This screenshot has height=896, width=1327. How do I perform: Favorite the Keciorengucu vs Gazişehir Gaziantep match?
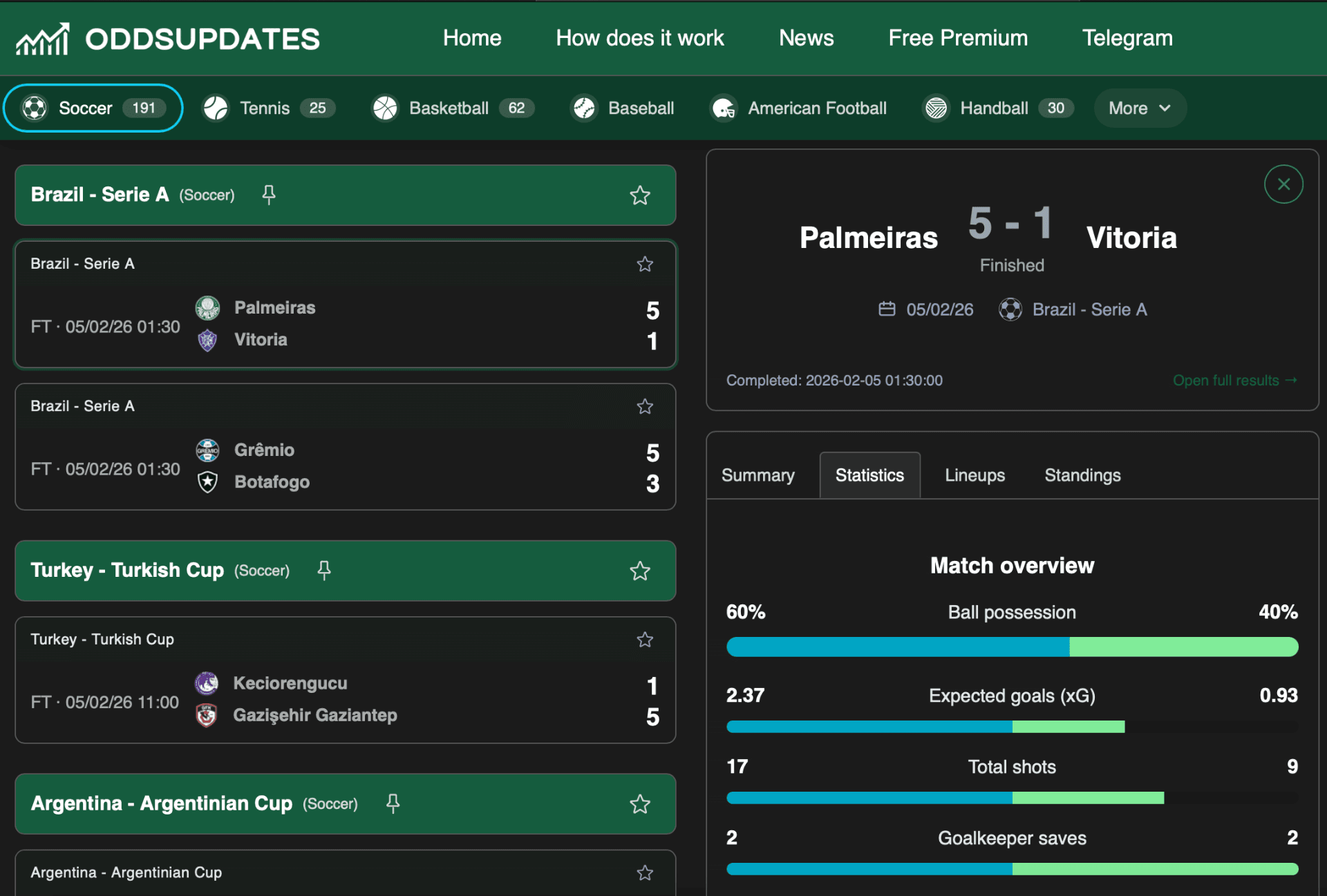pyautogui.click(x=645, y=640)
